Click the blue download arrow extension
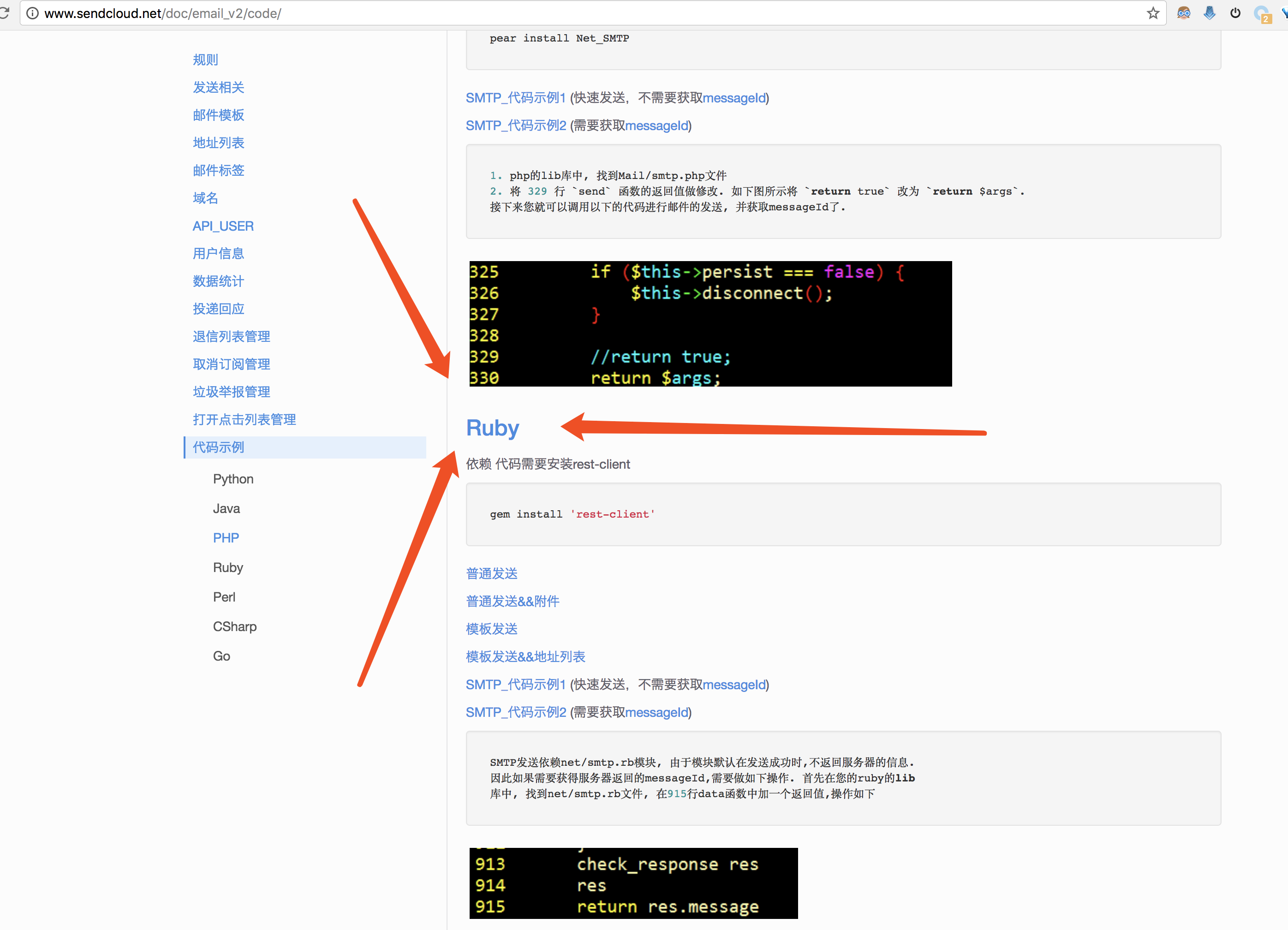Viewport: 1288px width, 930px height. click(1210, 13)
